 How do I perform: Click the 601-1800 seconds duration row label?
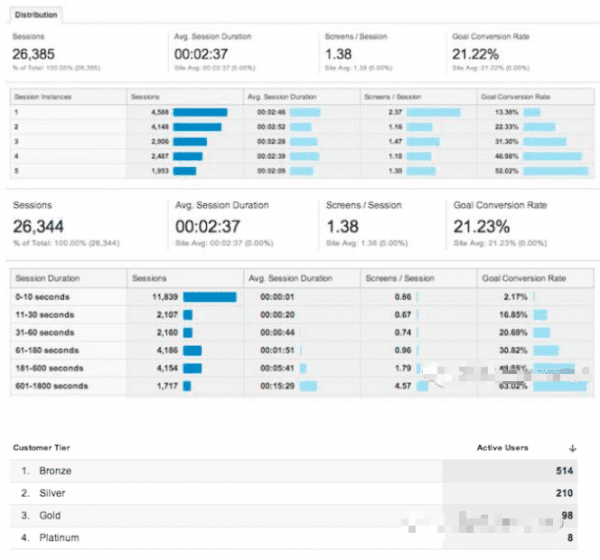pos(52,386)
